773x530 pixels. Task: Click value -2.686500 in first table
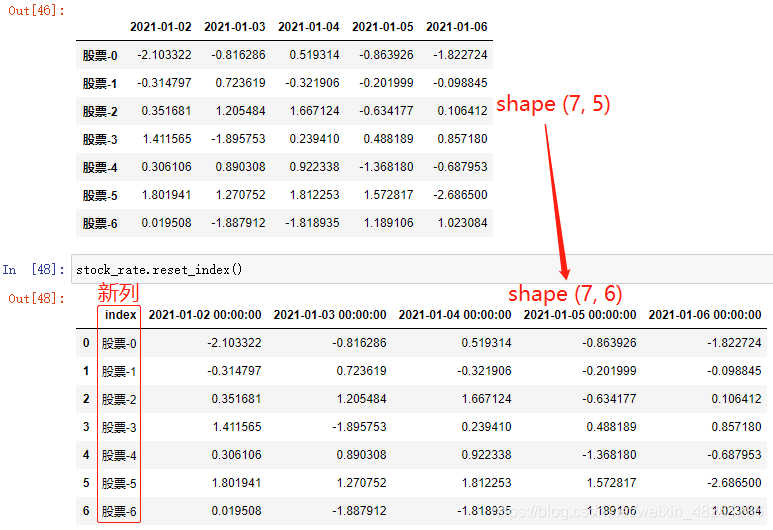point(460,195)
